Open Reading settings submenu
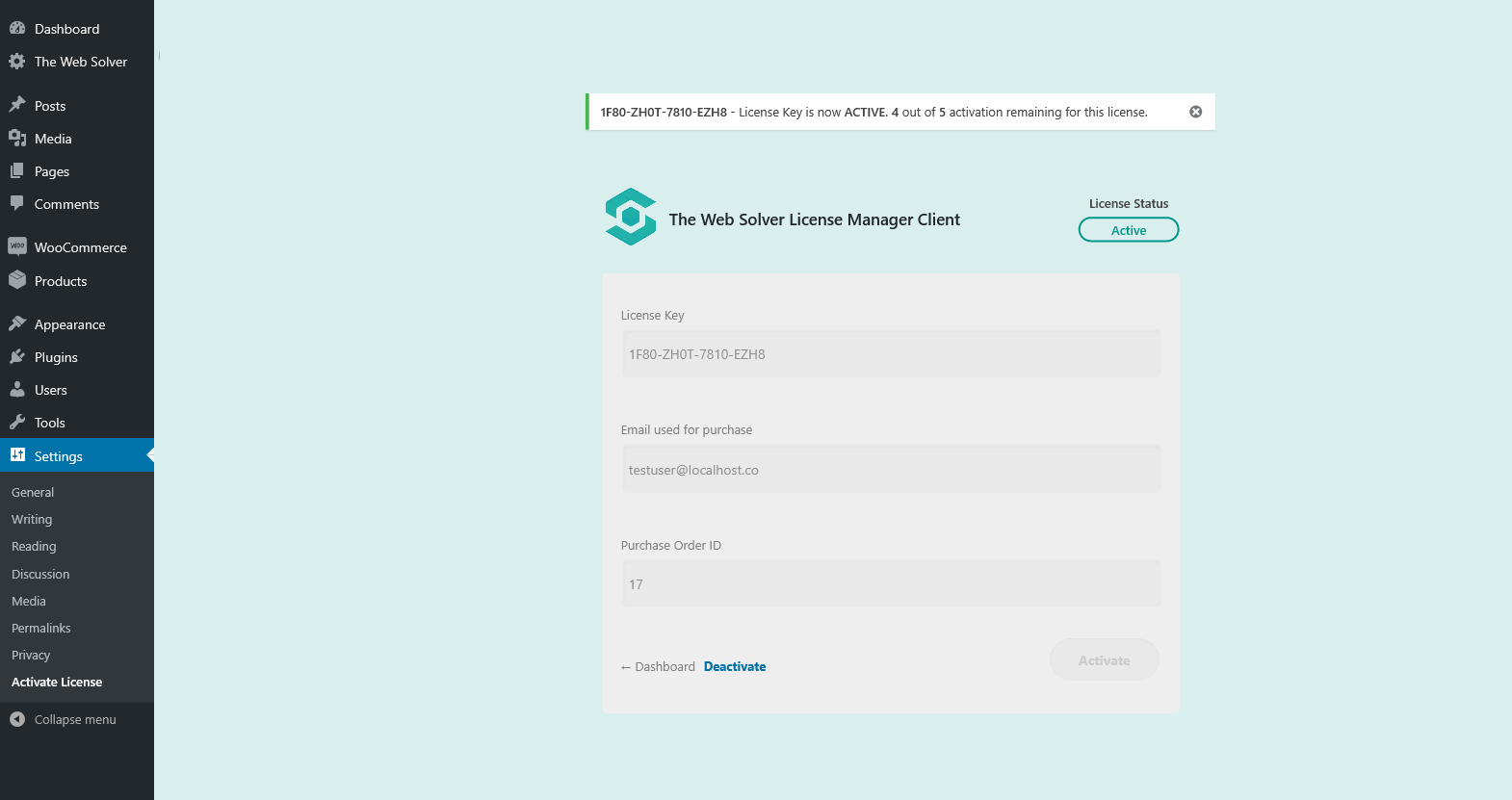The width and height of the screenshot is (1512, 800). 34,546
